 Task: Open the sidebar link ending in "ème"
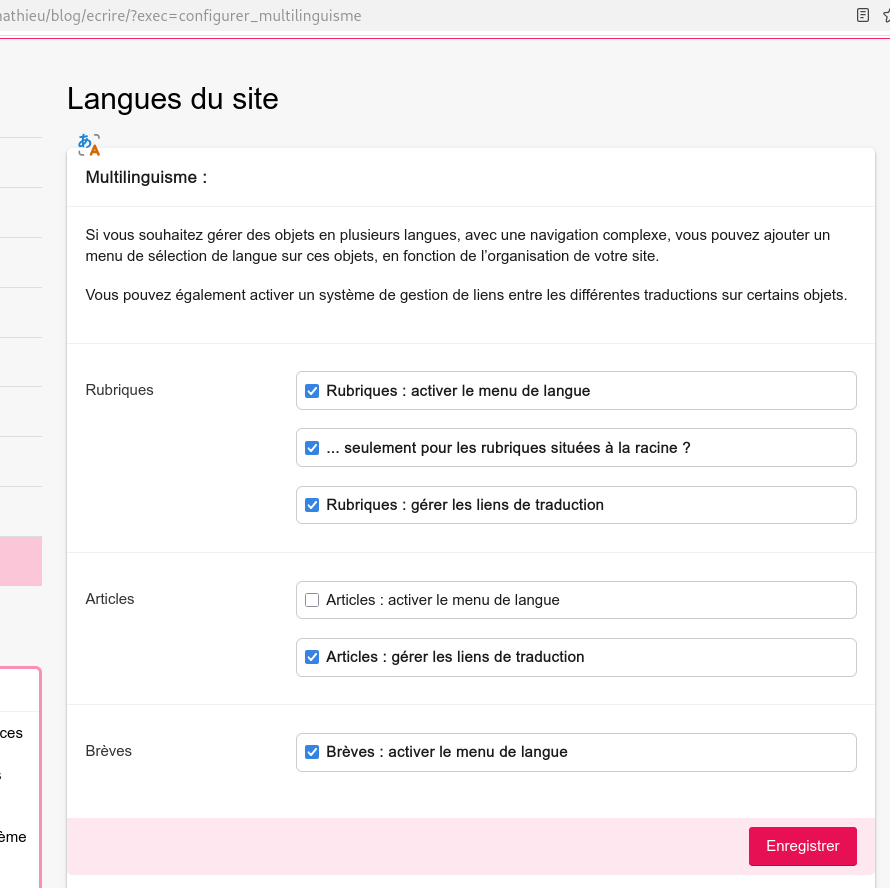(x=13, y=837)
